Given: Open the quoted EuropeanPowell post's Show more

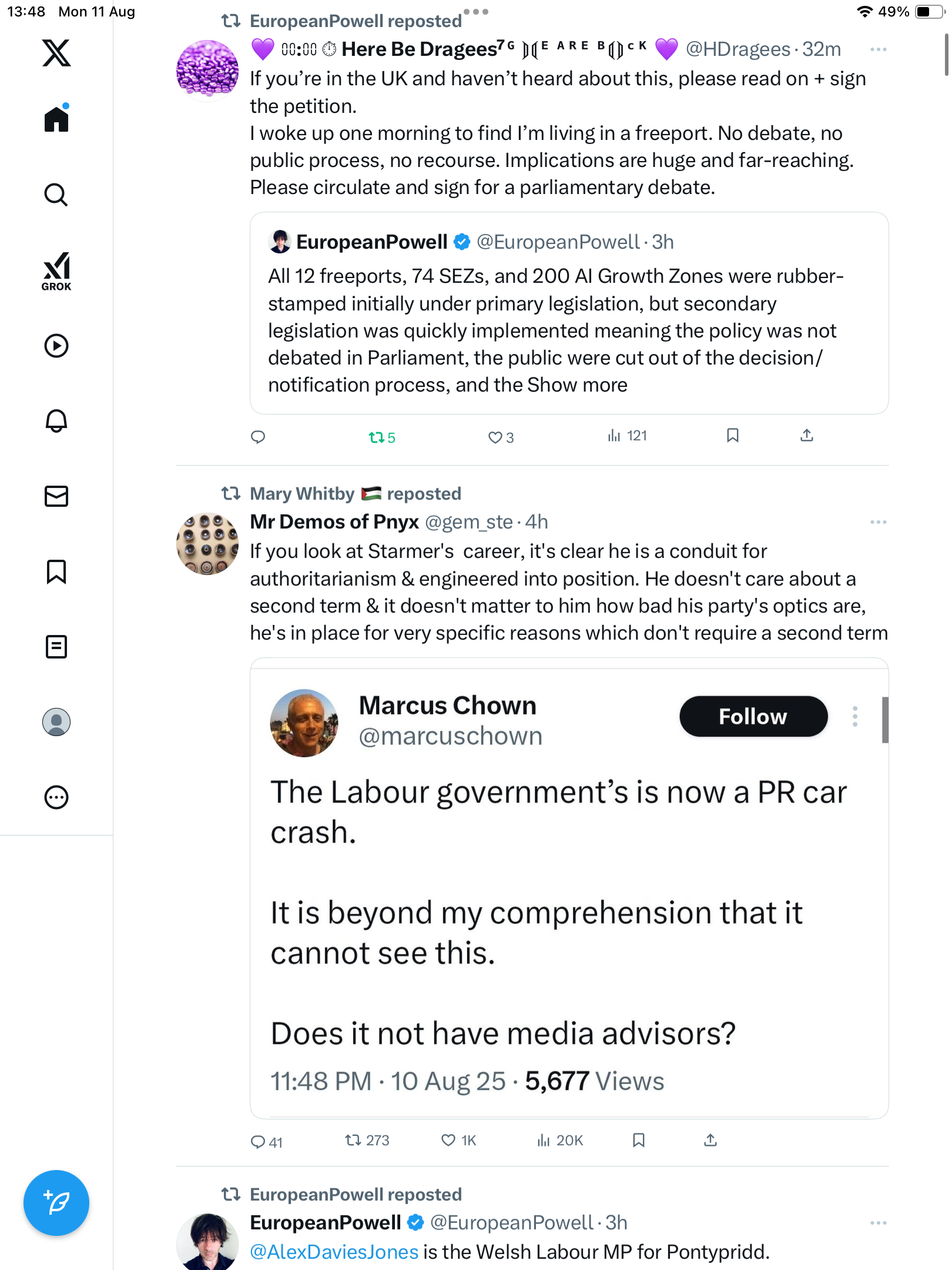Looking at the screenshot, I should click(577, 385).
